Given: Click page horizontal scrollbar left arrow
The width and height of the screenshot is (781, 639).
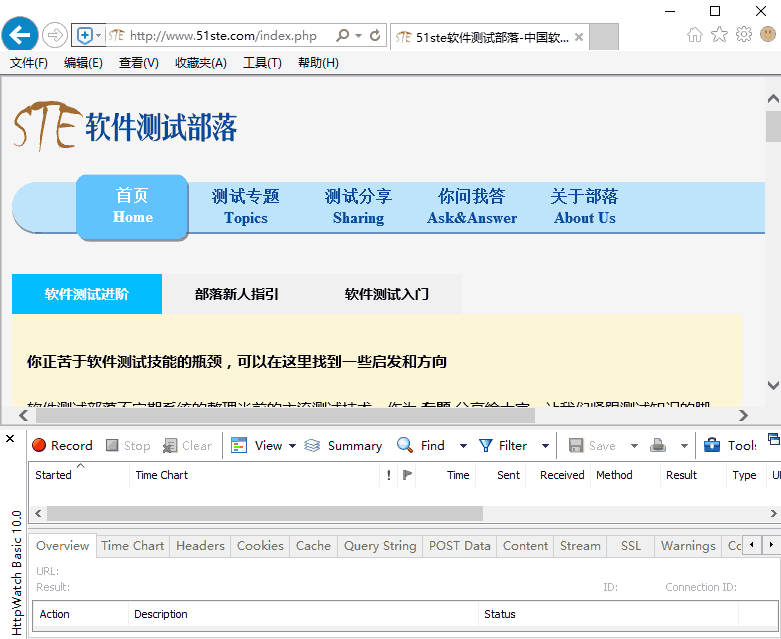Looking at the screenshot, I should tap(23, 415).
